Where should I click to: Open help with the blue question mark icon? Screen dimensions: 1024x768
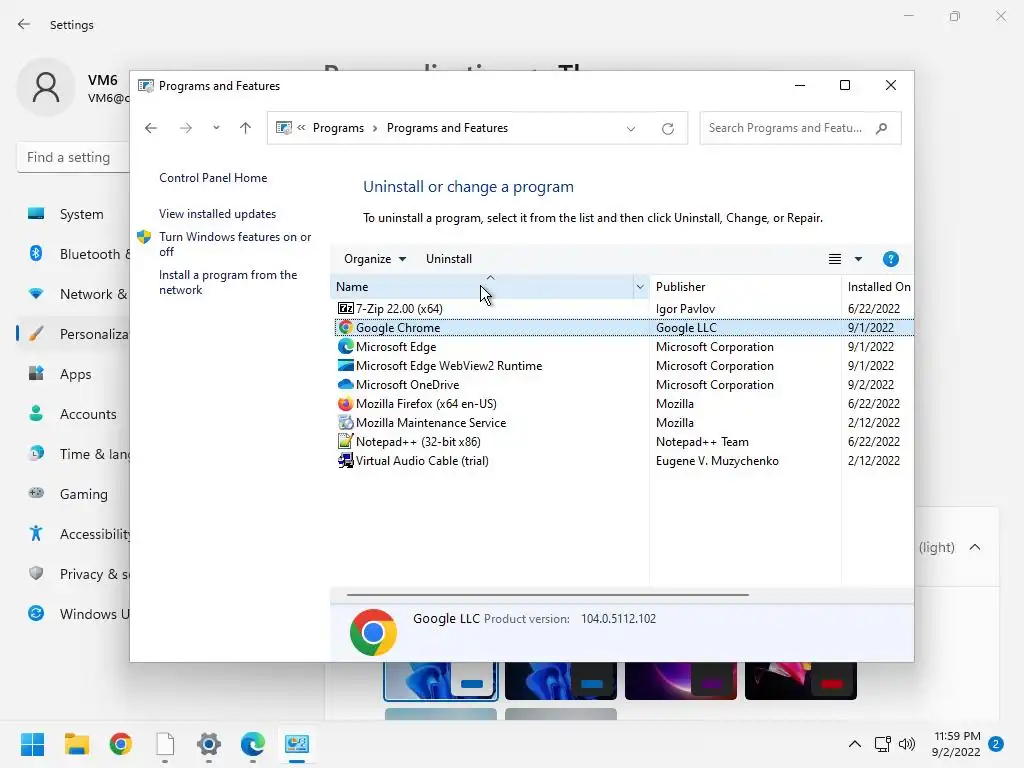(x=890, y=259)
